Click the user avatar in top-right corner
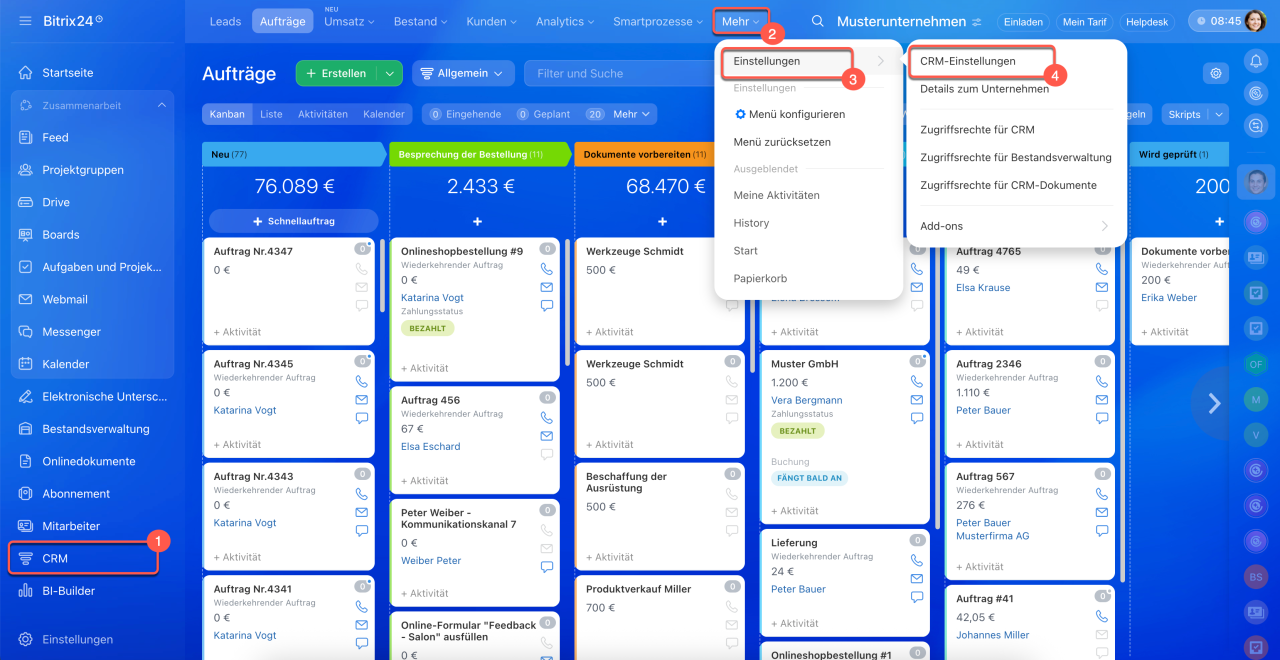 click(1255, 21)
